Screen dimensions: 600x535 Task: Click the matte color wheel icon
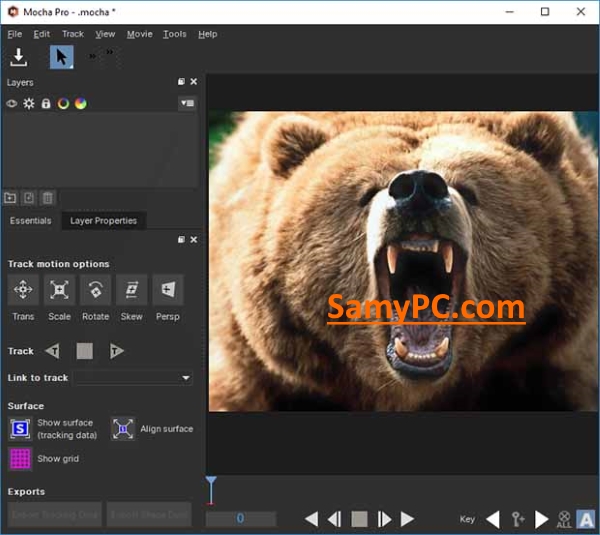(x=80, y=103)
